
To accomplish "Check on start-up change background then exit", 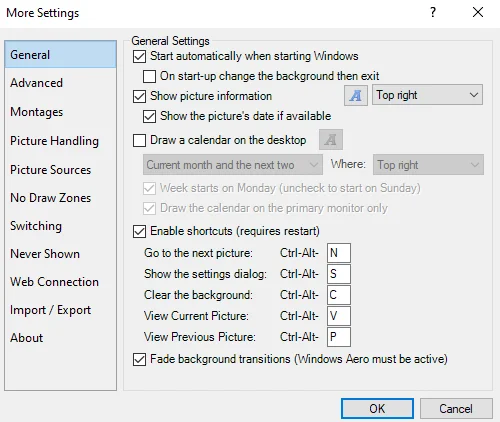I will 149,76.
